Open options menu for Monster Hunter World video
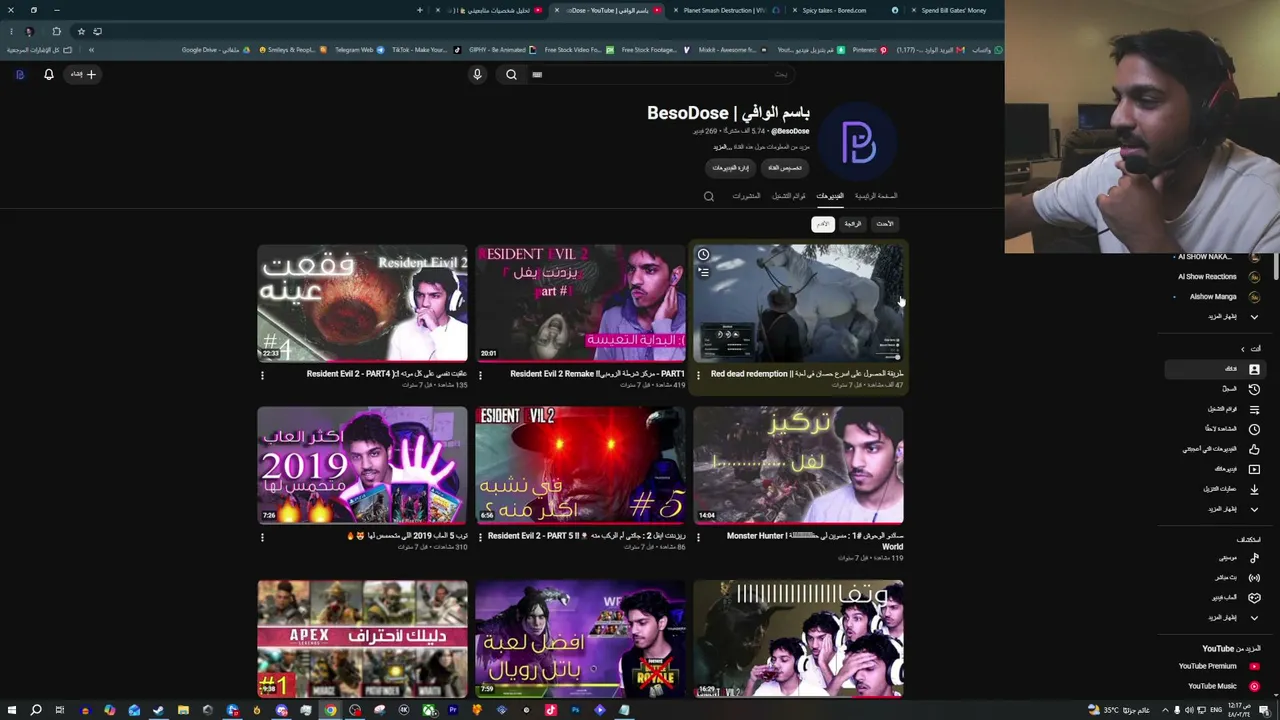Image resolution: width=1280 pixels, height=720 pixels. pos(698,537)
